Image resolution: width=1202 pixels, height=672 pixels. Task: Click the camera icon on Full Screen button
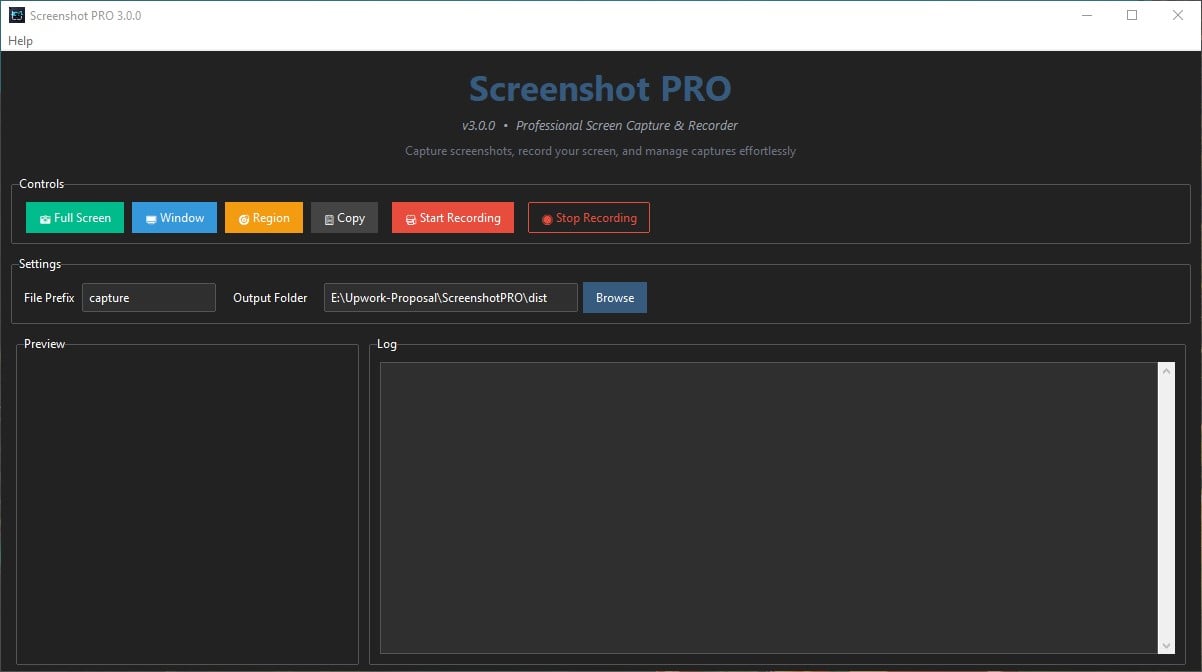[x=44, y=217]
